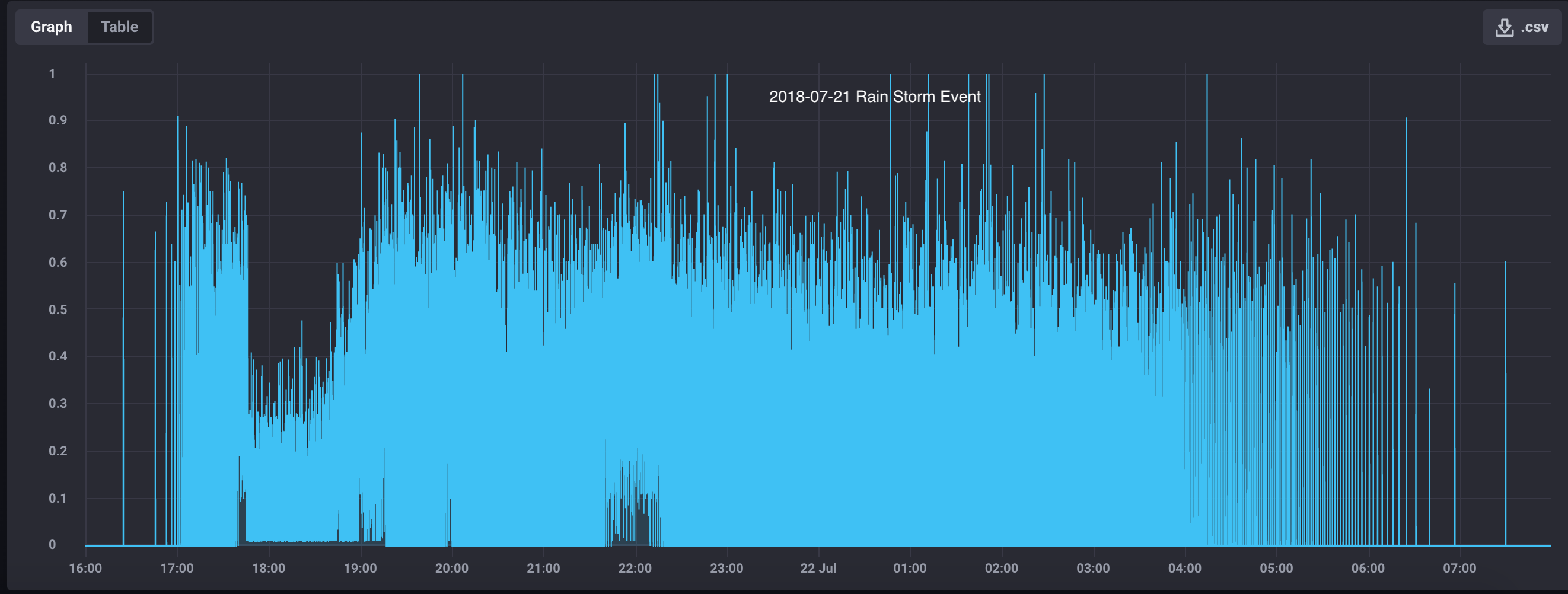This screenshot has width=1568, height=594.
Task: Switch to the Graph tab
Action: click(52, 27)
